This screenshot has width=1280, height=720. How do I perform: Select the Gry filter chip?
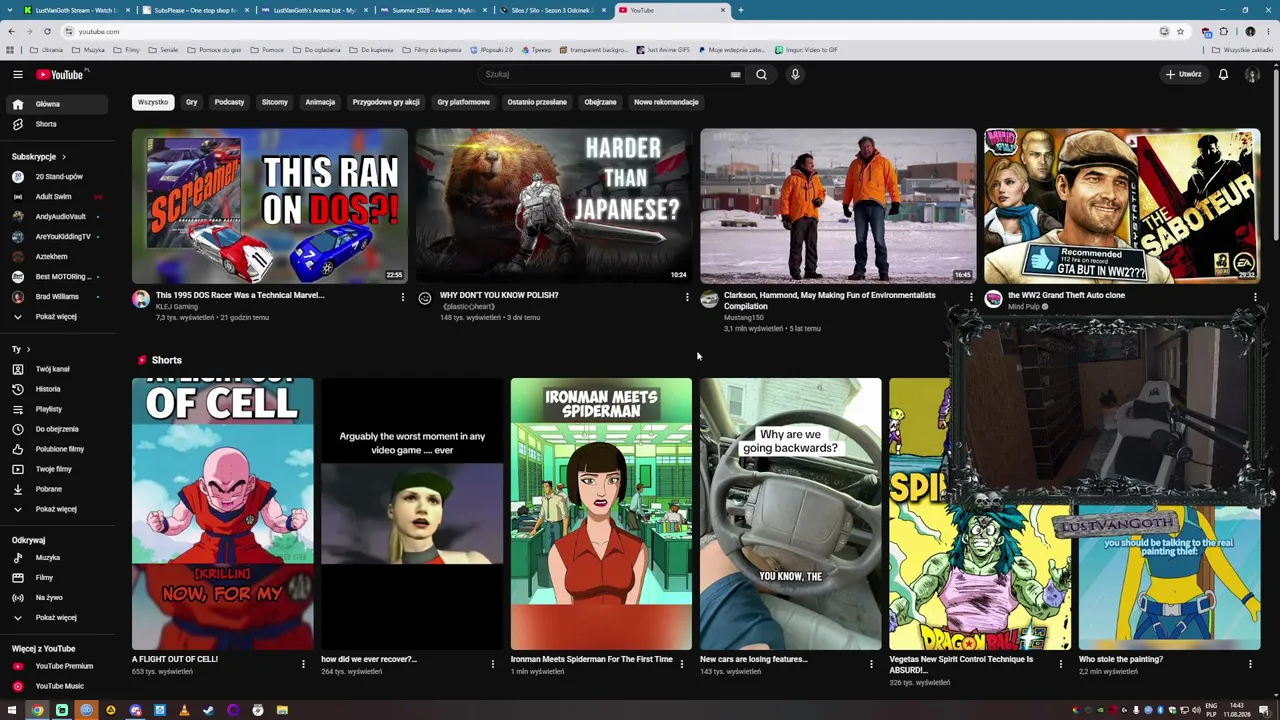tap(191, 102)
